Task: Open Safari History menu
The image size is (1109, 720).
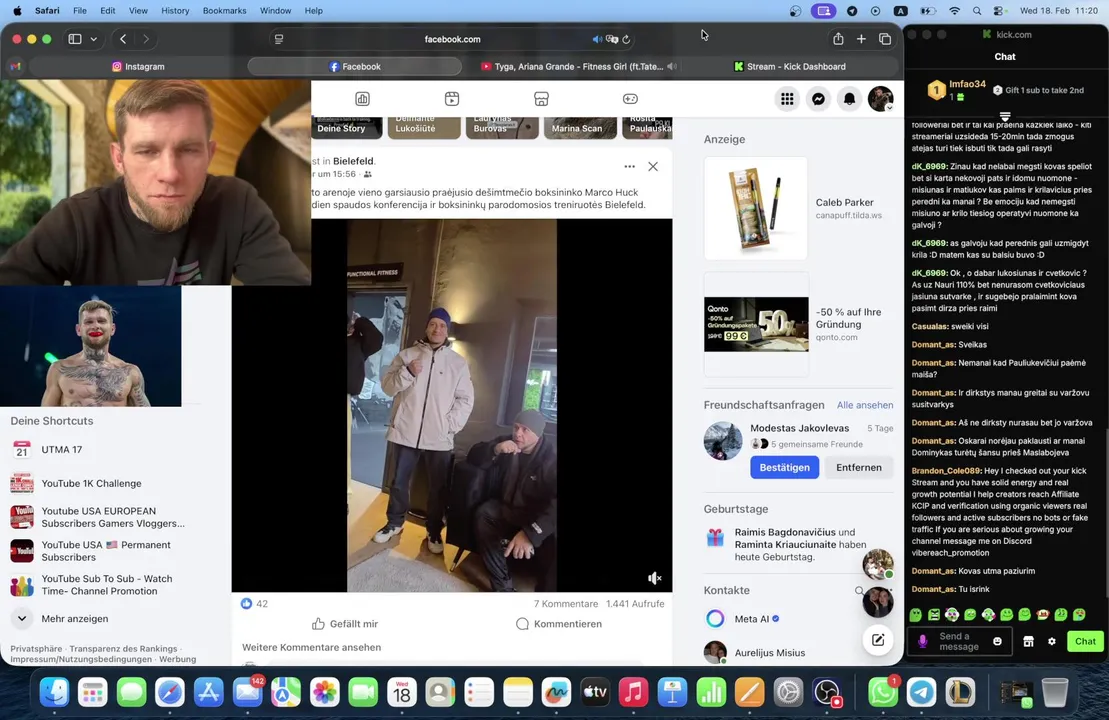Action: [x=175, y=11]
